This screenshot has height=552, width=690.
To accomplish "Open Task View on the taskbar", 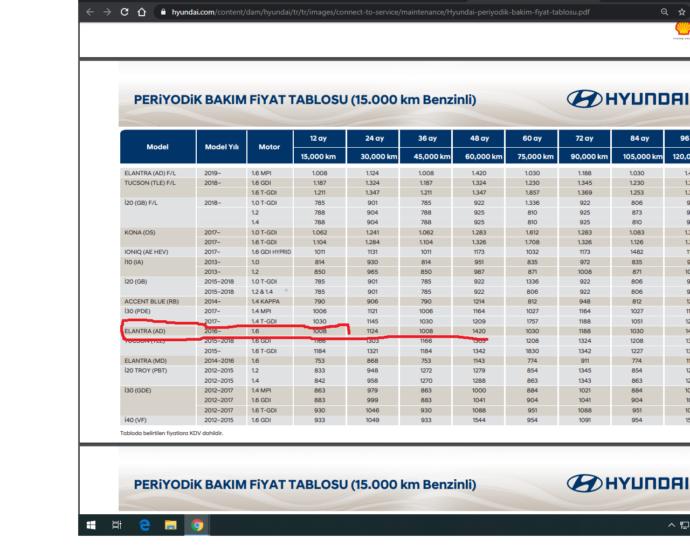I will (x=117, y=525).
